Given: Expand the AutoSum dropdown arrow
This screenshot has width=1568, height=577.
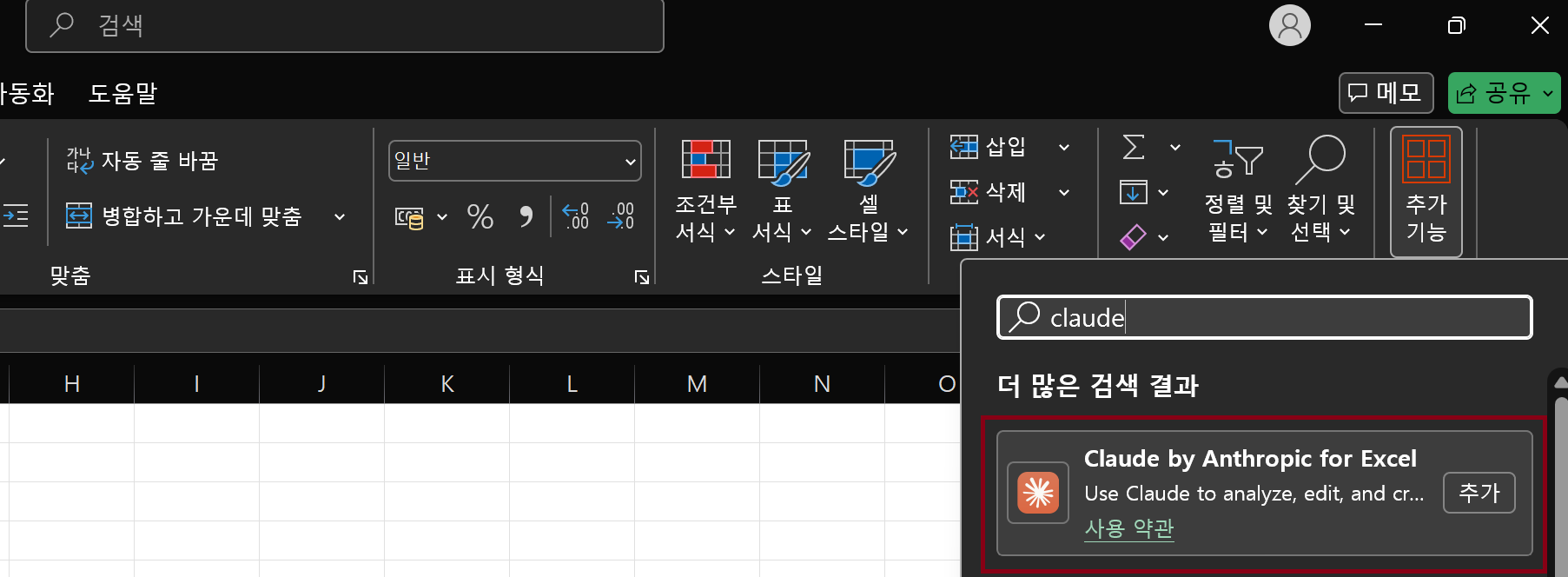Looking at the screenshot, I should click(1174, 148).
